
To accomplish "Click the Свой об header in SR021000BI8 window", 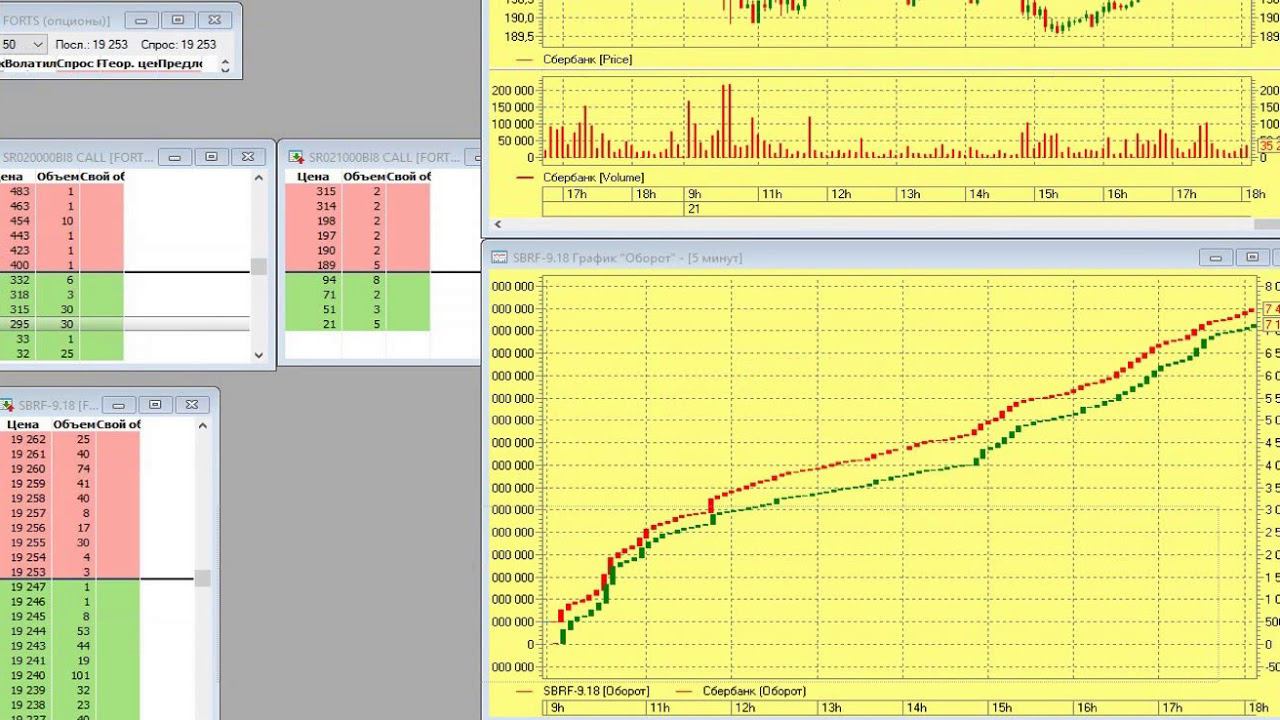I will pyautogui.click(x=409, y=177).
